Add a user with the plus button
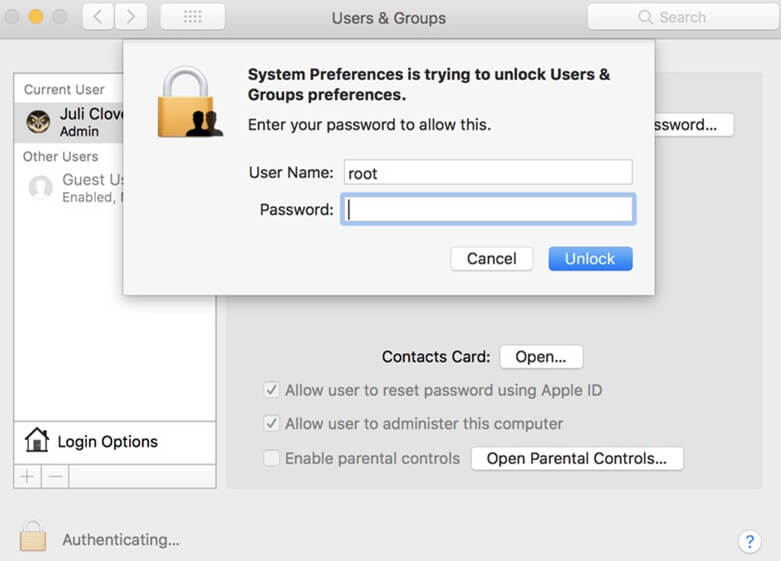Screen dimensions: 781x561 [27, 477]
